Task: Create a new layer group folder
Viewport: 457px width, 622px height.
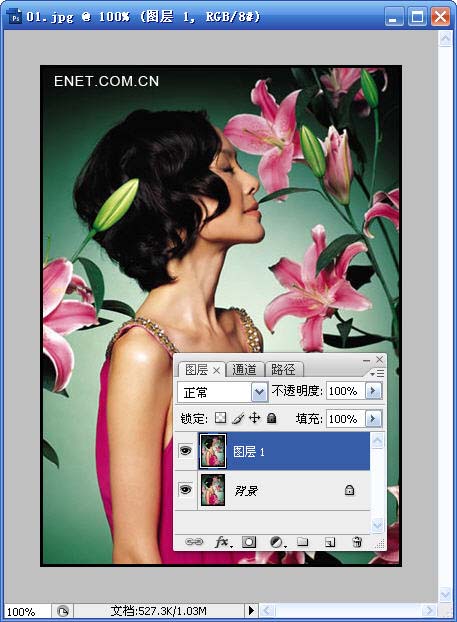Action: pyautogui.click(x=303, y=541)
